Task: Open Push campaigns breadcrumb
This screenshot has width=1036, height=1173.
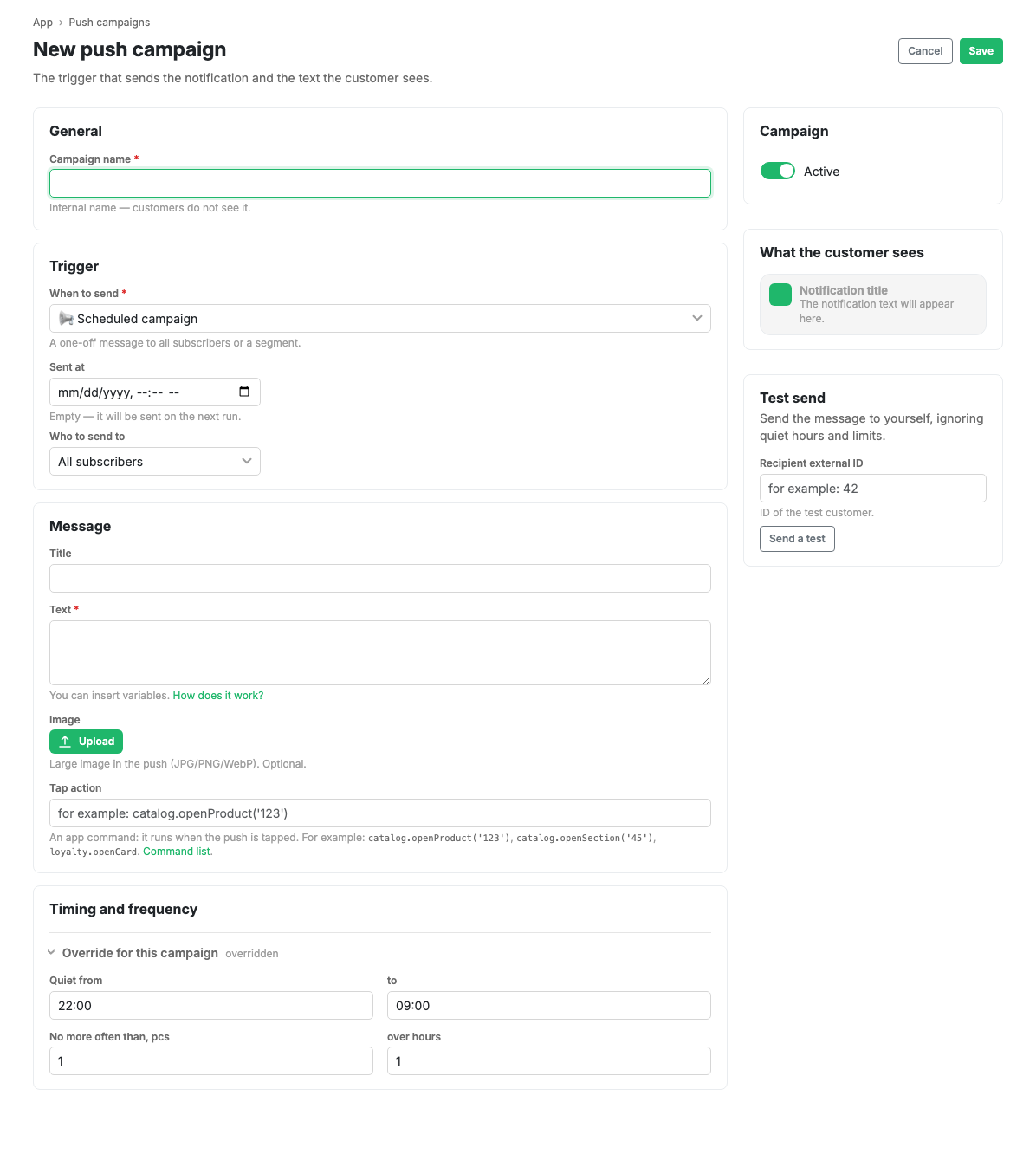Action: tap(109, 23)
